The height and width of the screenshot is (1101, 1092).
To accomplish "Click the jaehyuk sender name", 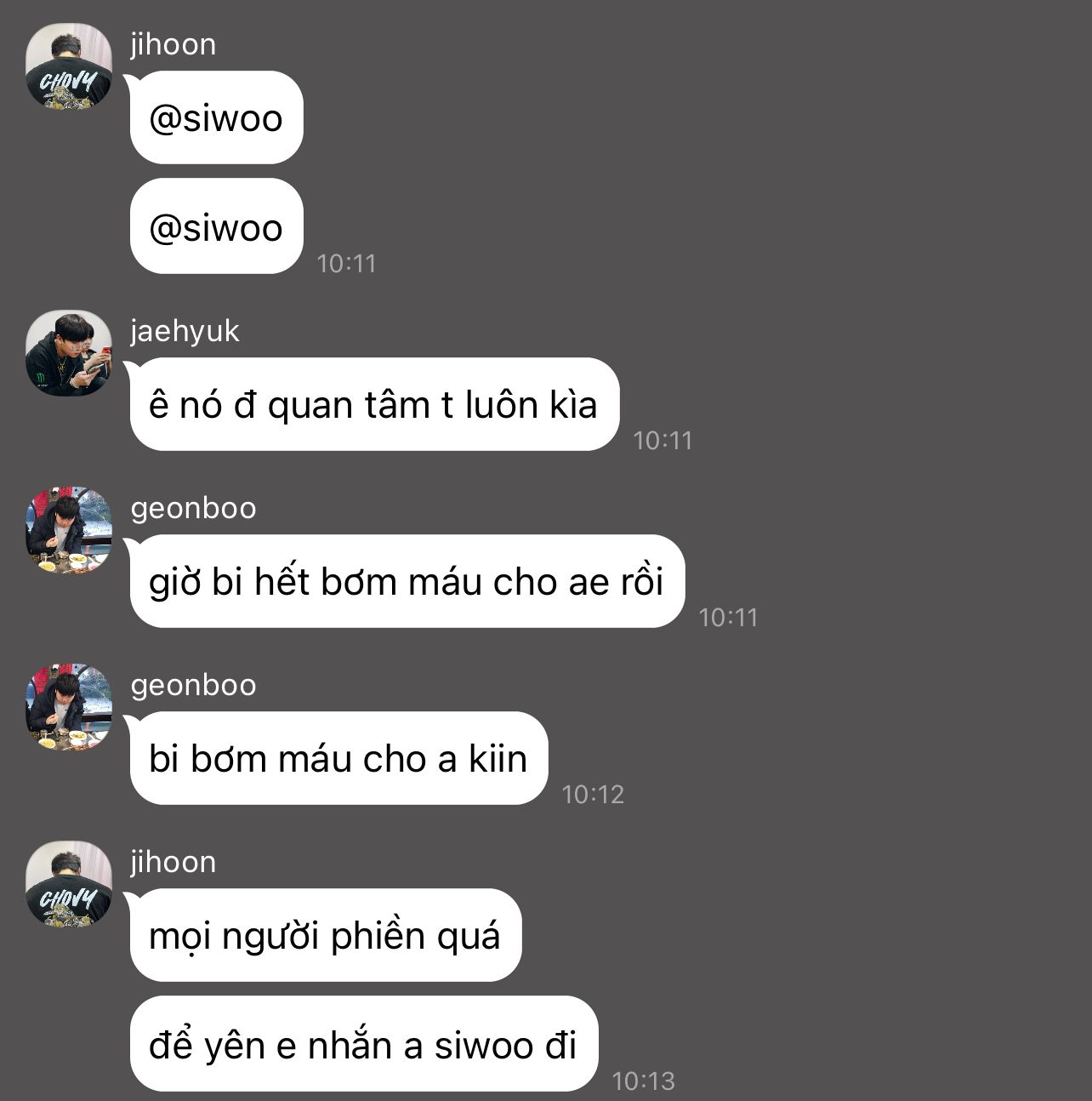I will point(185,331).
